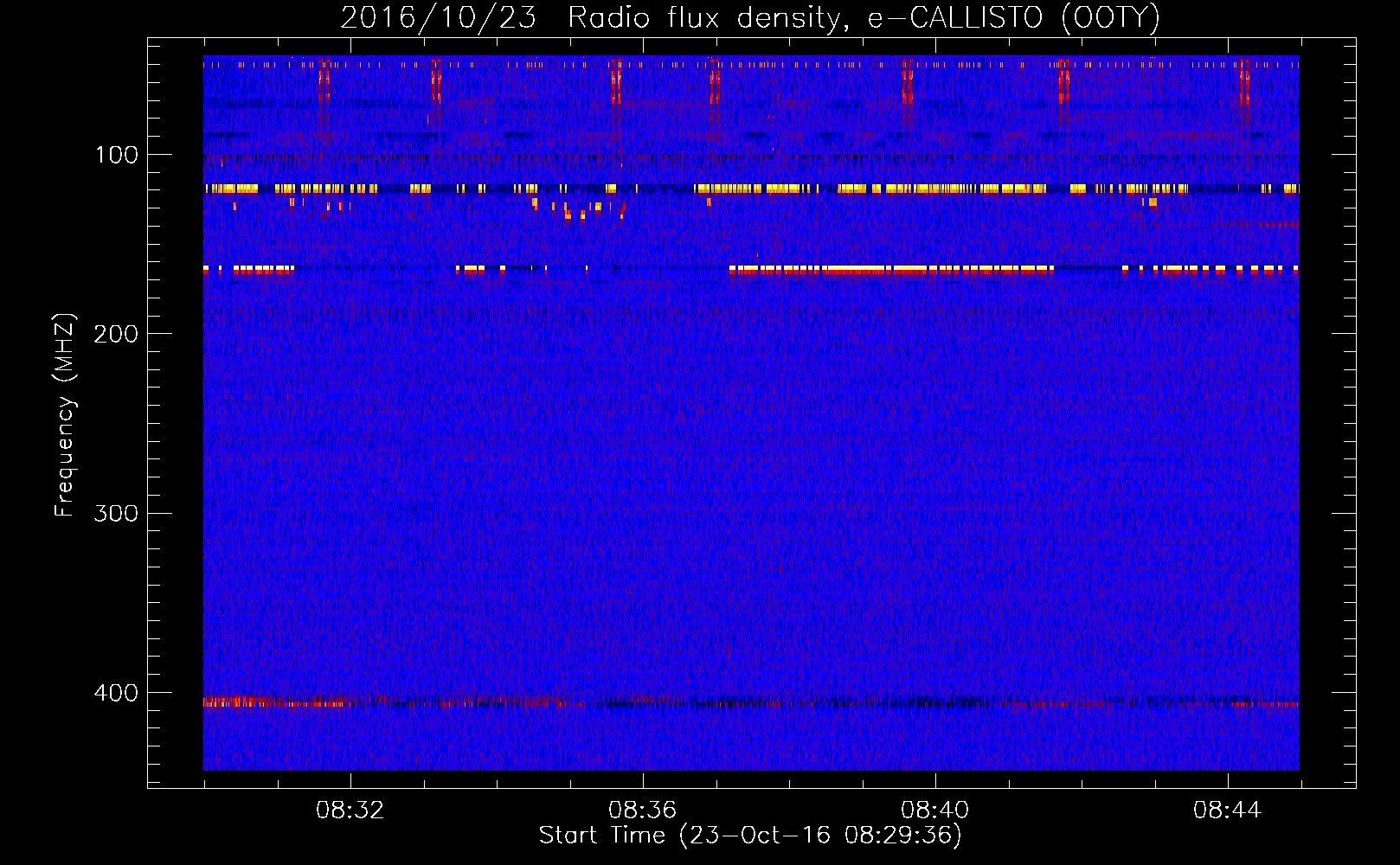
Task: Select the 'Frequency (MHZ)' axis label
Action: [x=64, y=415]
